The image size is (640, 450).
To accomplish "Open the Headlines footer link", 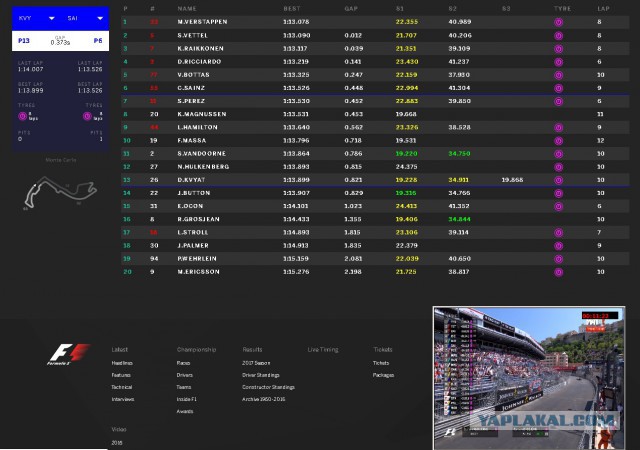I will pyautogui.click(x=122, y=363).
